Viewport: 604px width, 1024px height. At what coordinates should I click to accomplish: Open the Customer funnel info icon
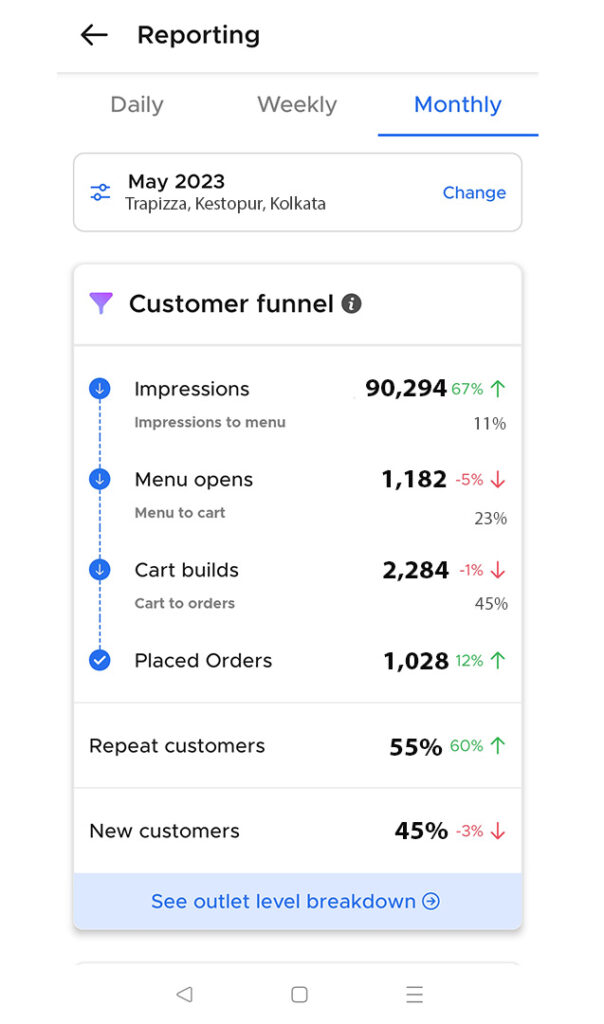click(x=351, y=304)
